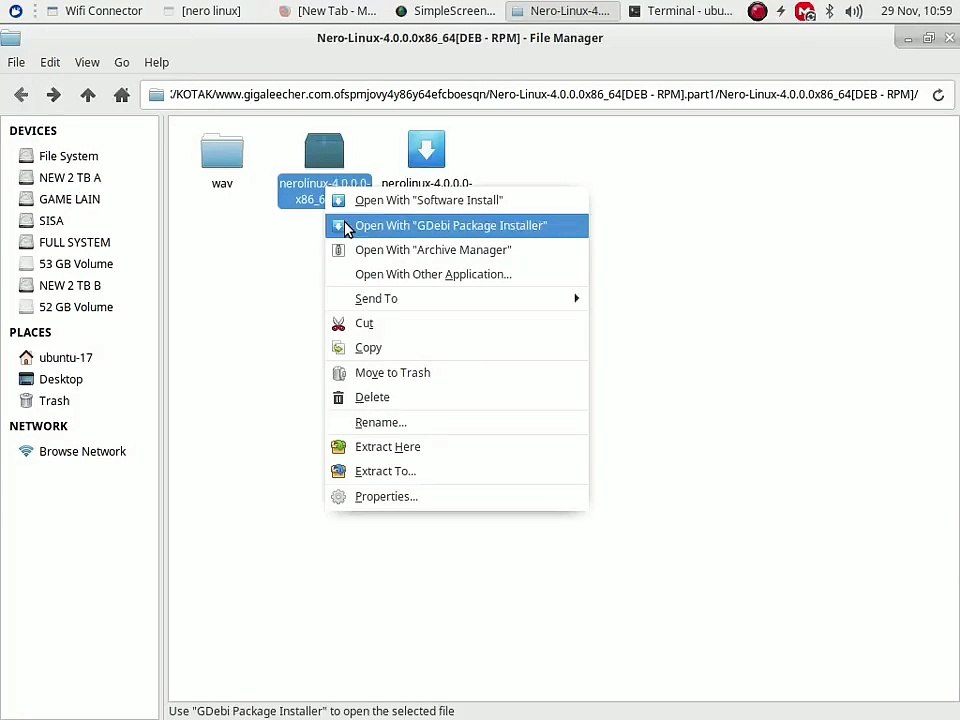Reload the folder with the refresh icon
The height and width of the screenshot is (720, 960).
pyautogui.click(x=938, y=95)
